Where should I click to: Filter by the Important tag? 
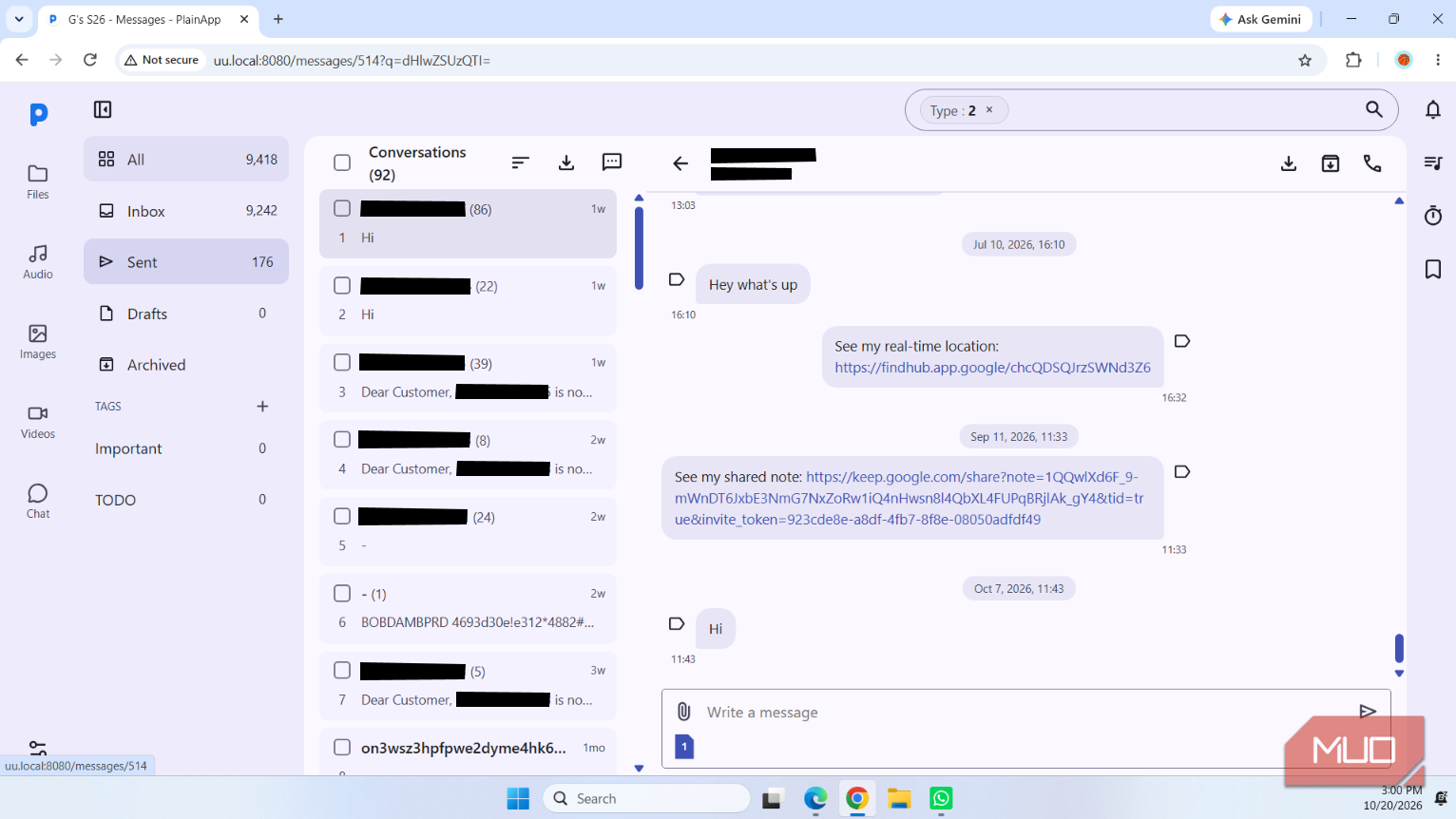pos(186,448)
